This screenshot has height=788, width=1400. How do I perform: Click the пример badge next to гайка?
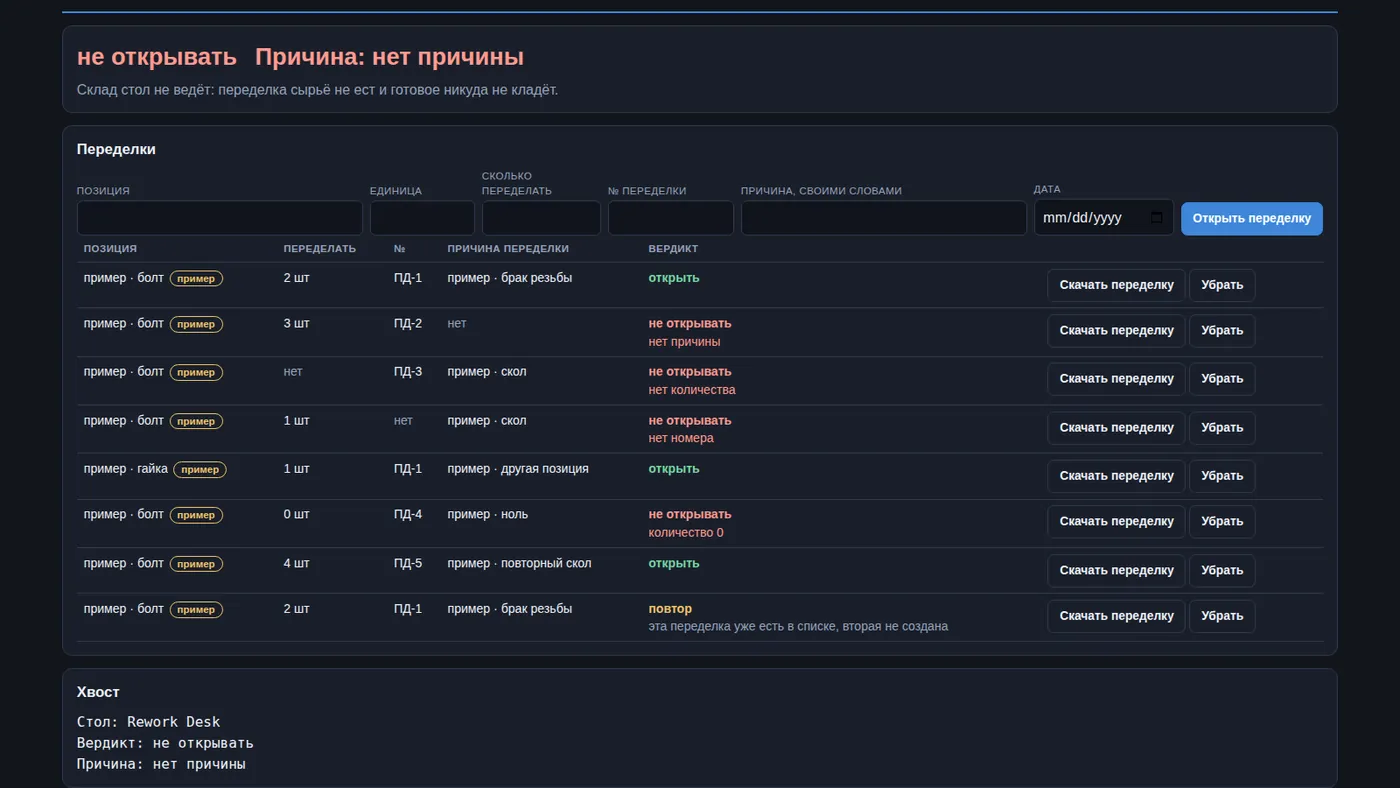[200, 469]
